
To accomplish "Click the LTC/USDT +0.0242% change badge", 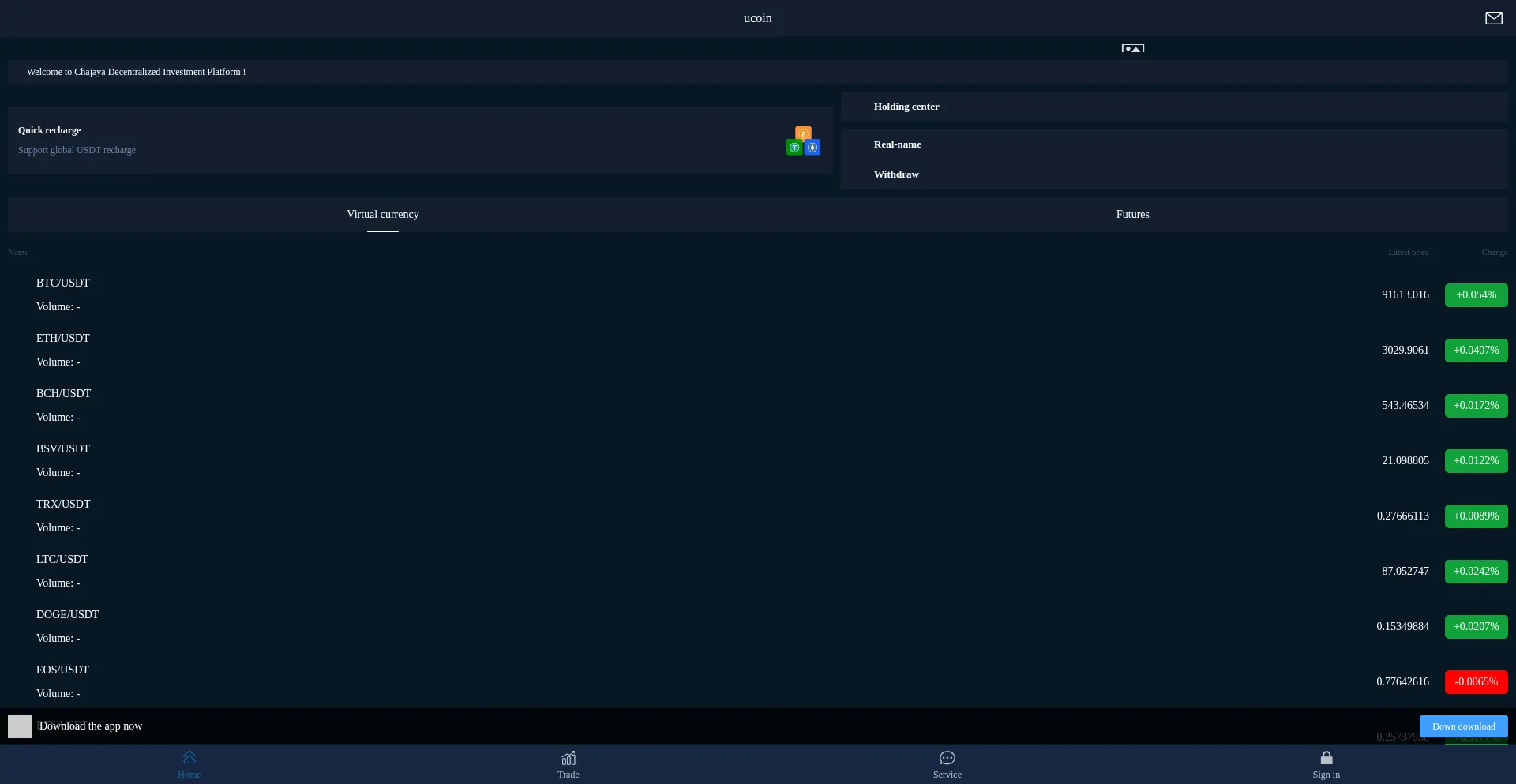I will coord(1476,572).
